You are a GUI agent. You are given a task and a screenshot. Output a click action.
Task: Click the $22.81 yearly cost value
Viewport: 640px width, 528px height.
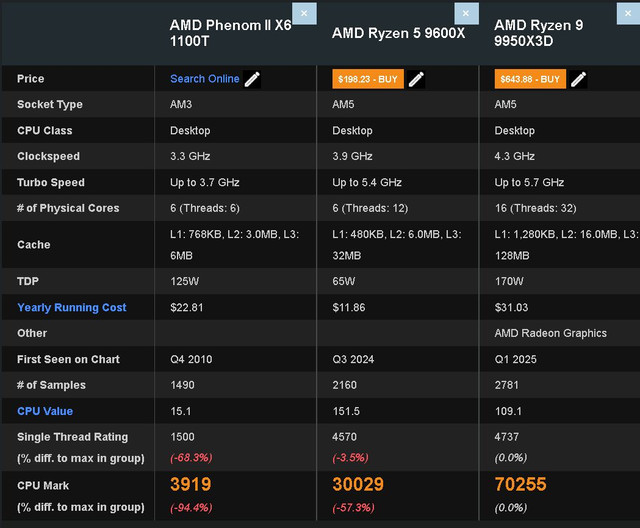187,307
